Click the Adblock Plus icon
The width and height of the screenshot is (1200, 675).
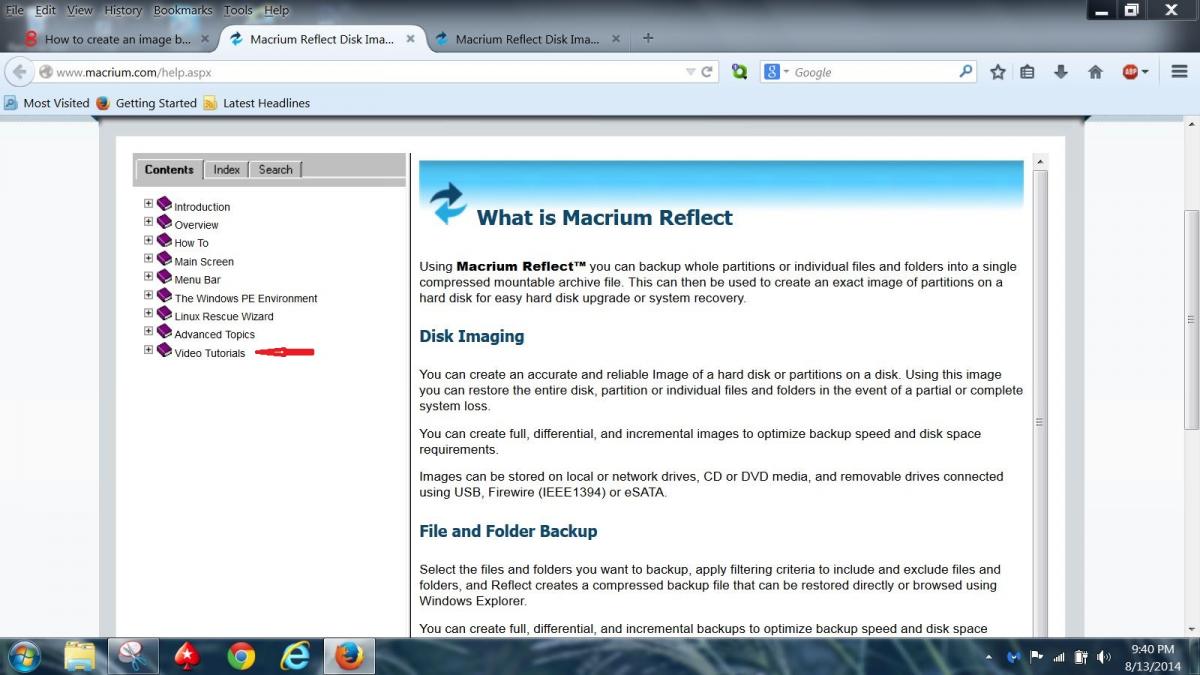coord(1129,72)
